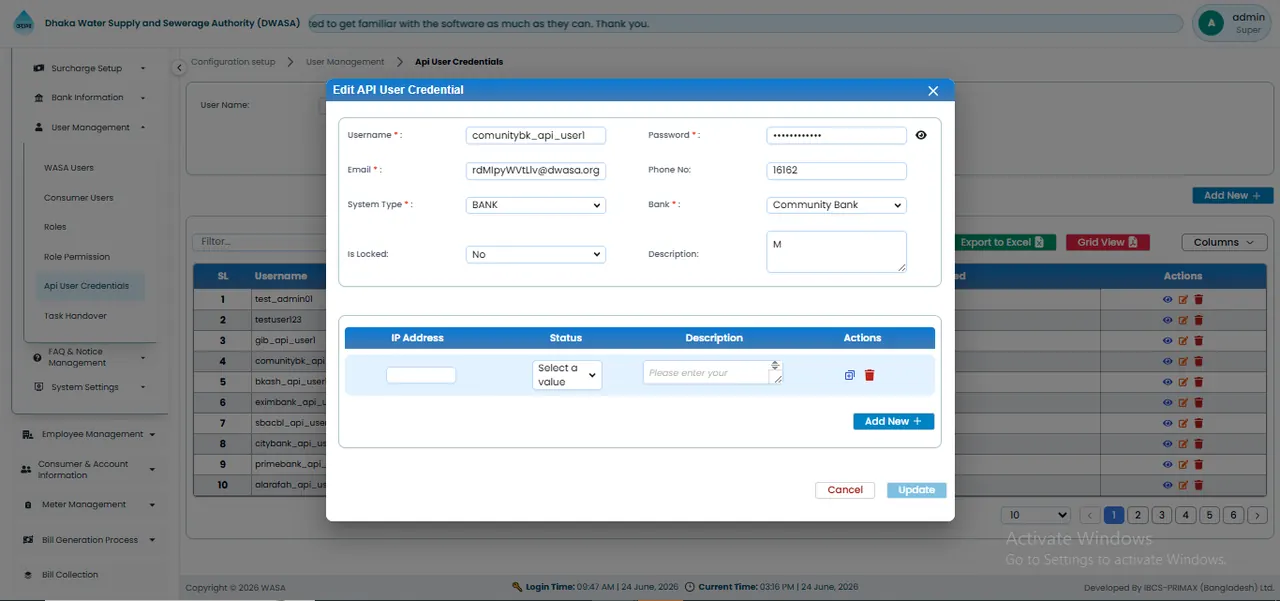Click Grid View button

(1107, 242)
